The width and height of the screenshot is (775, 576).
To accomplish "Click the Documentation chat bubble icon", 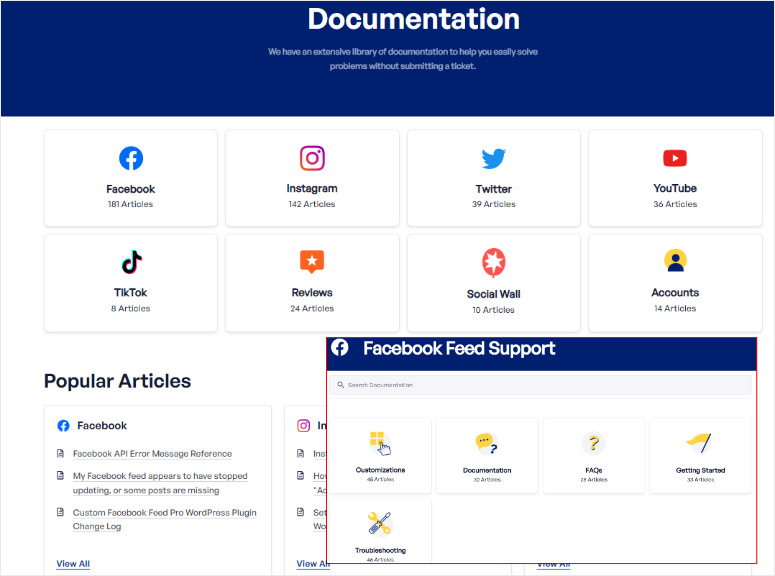I will 487,443.
